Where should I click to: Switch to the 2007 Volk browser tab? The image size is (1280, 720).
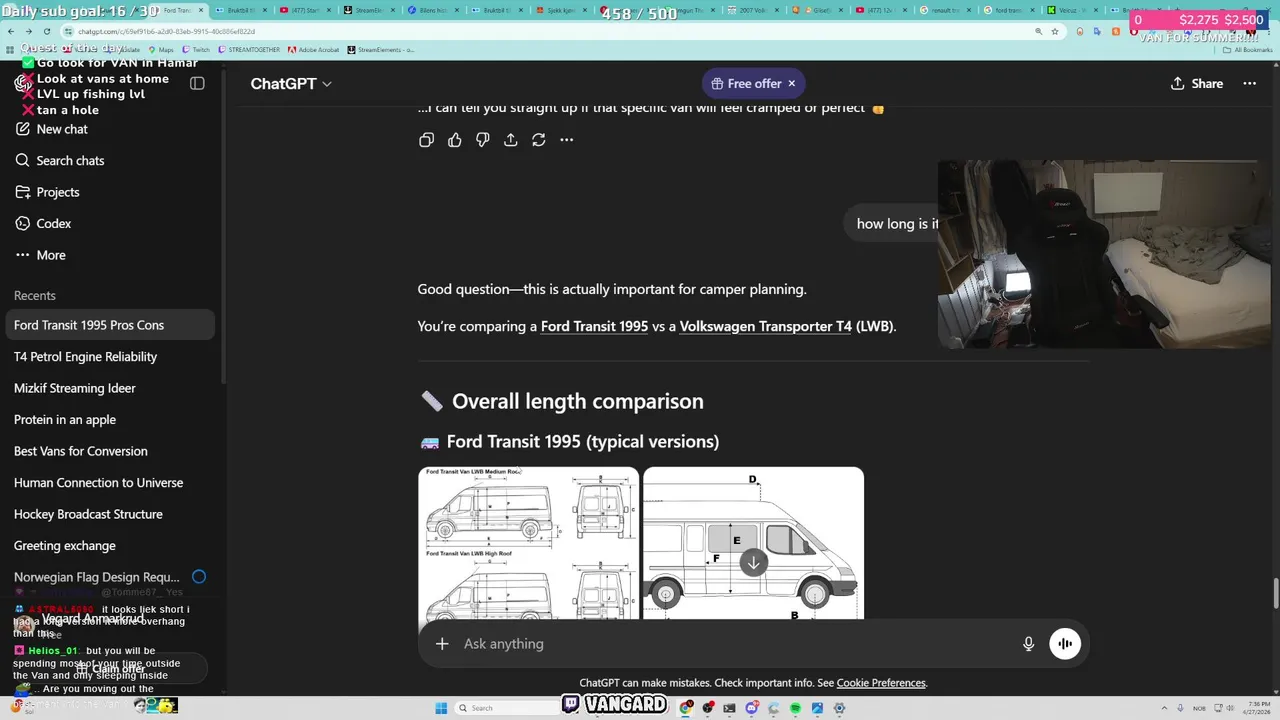click(753, 10)
